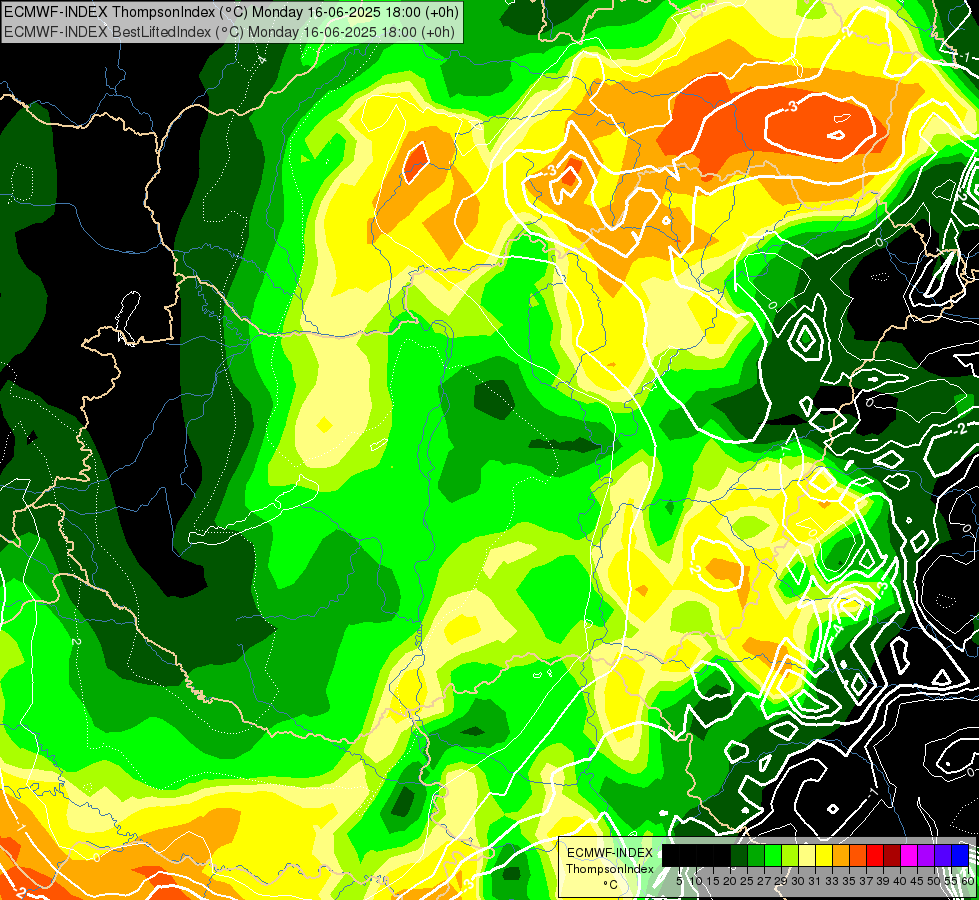Click the °C unit label in legend
This screenshot has width=979, height=900.
click(x=610, y=885)
